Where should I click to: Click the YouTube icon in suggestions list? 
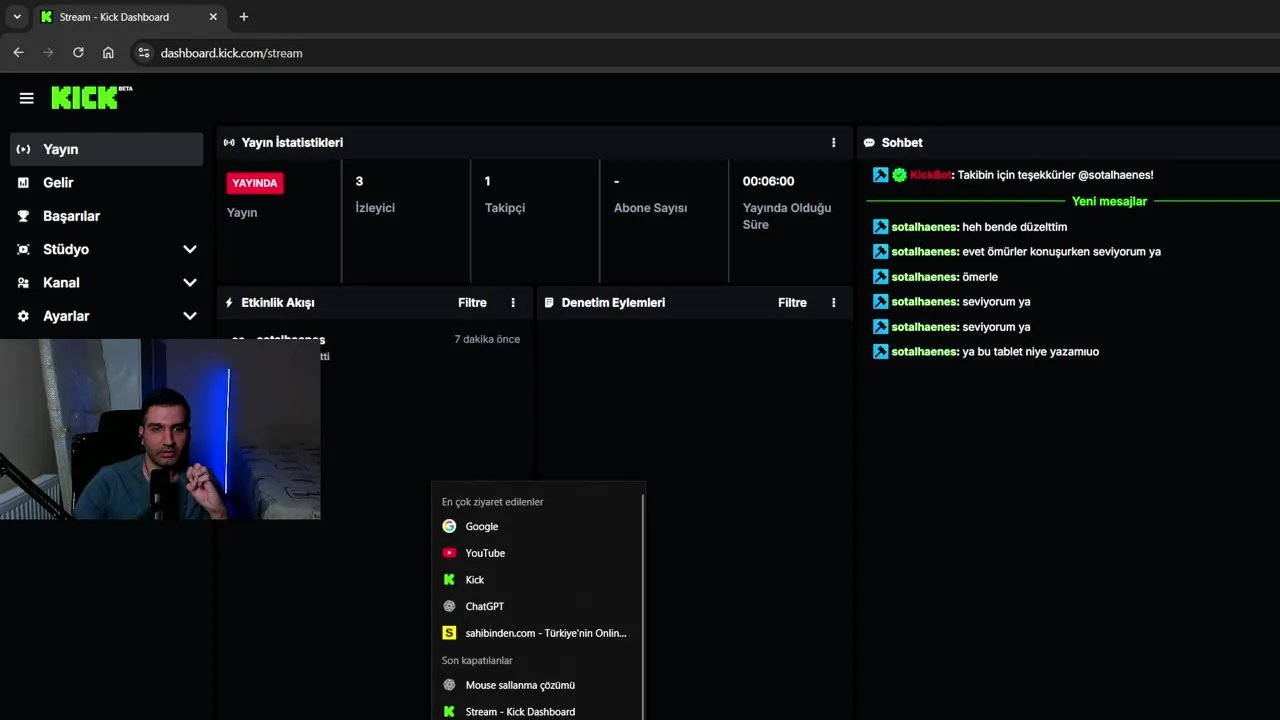pyautogui.click(x=449, y=553)
